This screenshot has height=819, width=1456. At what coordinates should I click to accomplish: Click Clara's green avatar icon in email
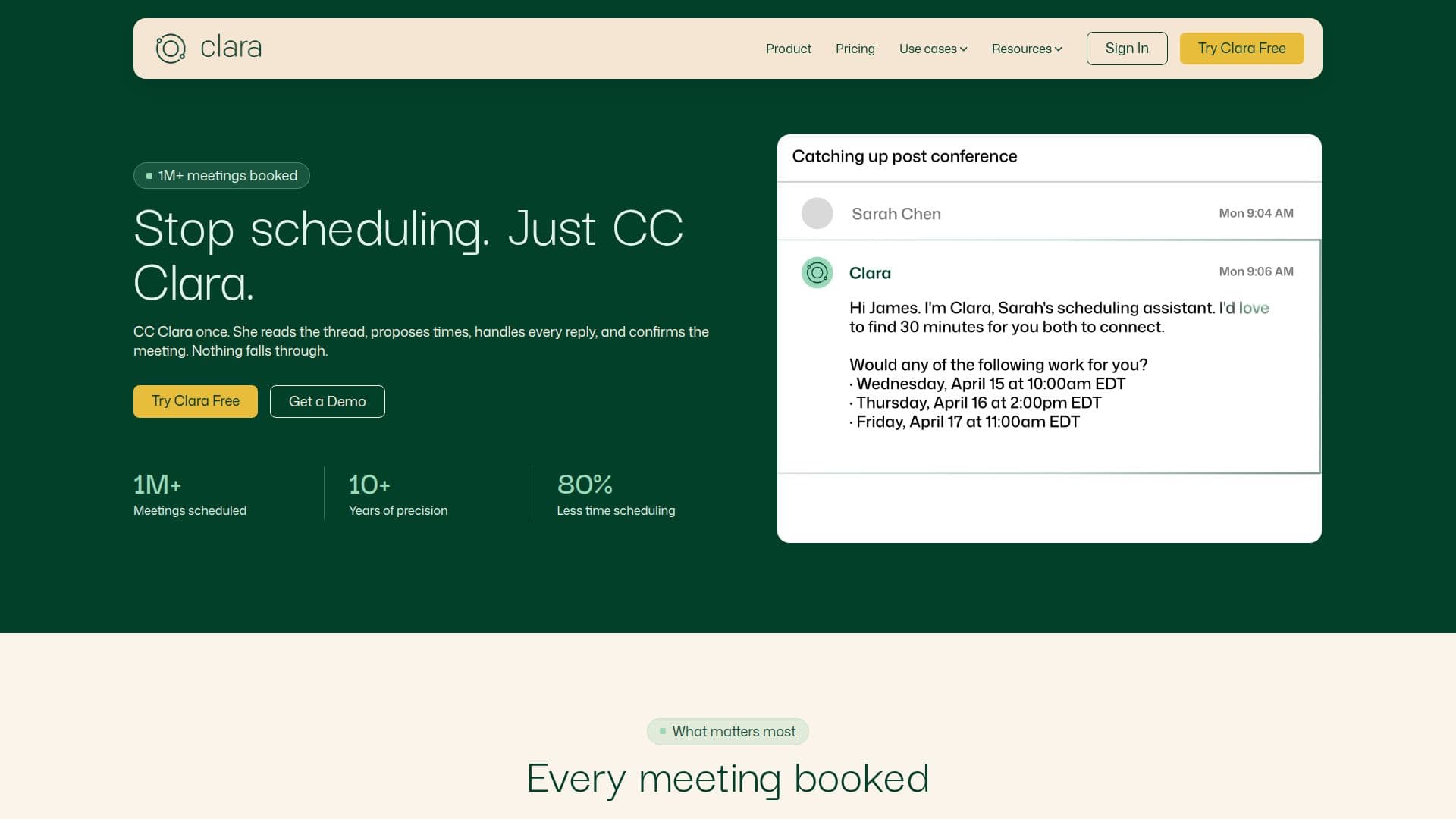coord(817,272)
